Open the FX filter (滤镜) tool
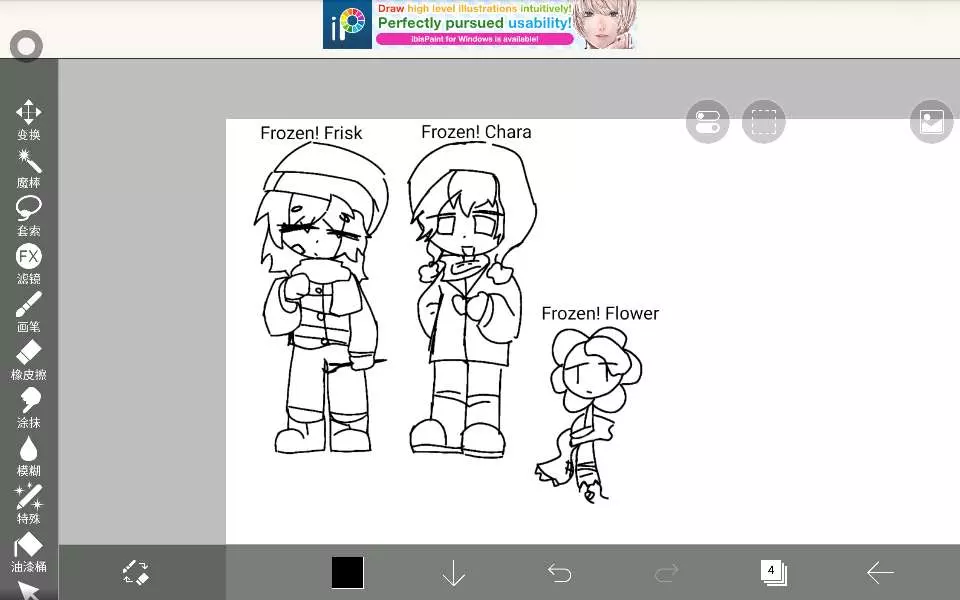960x600 pixels. pos(29,264)
